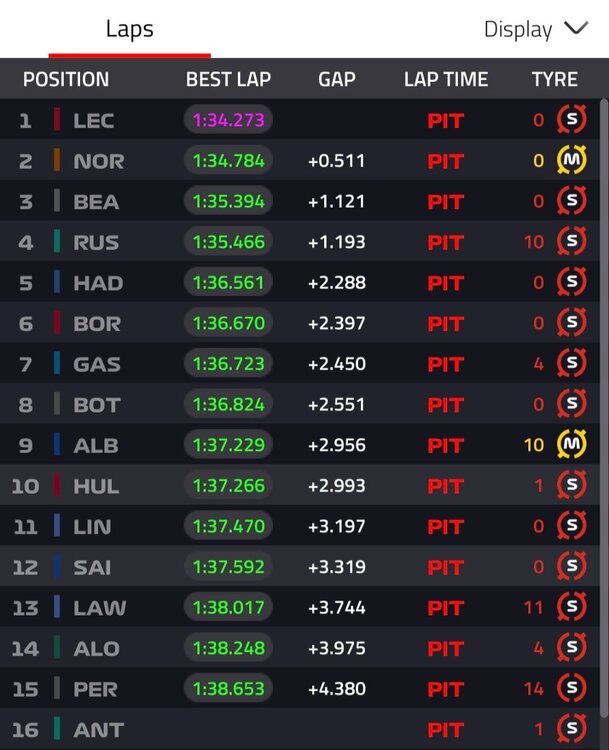Click Antonelli's soft tyre icon
The image size is (609, 750).
pyautogui.click(x=571, y=729)
